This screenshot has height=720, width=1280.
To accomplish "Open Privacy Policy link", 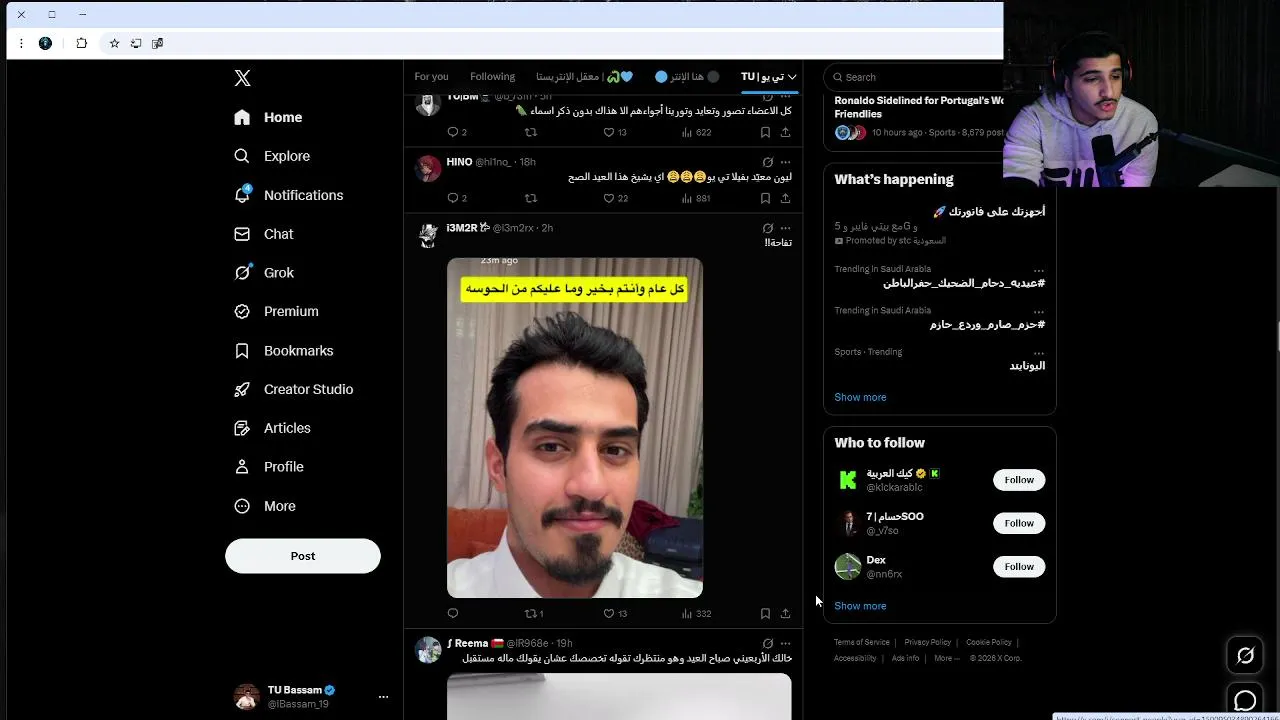I will pyautogui.click(x=928, y=642).
